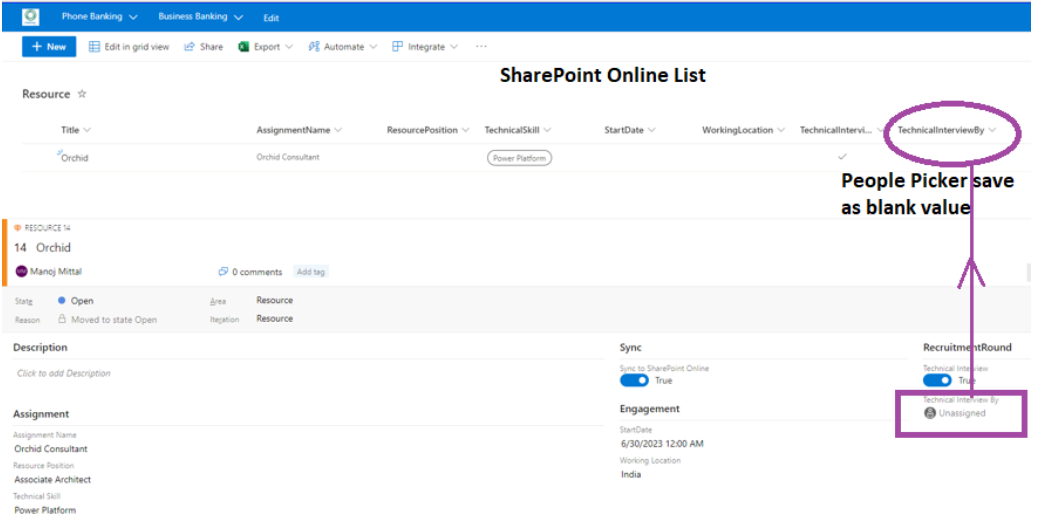Click the Assignment Name field value
This screenshot has width=1056, height=518.
[x=51, y=449]
